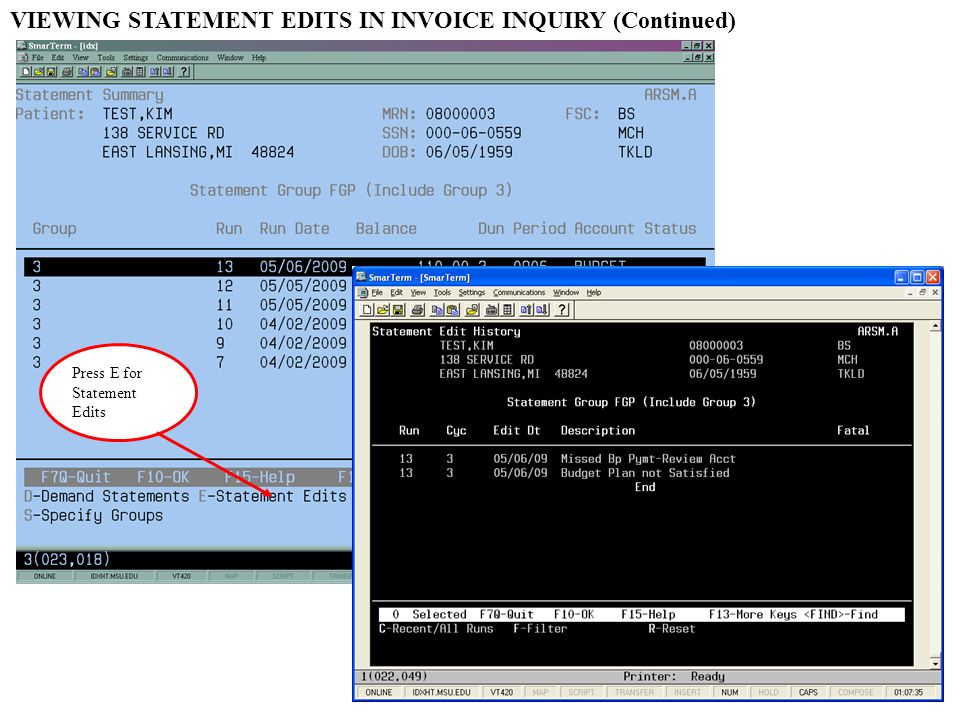
Task: Click keypad icon in back idx window toolbar
Action: [140, 72]
